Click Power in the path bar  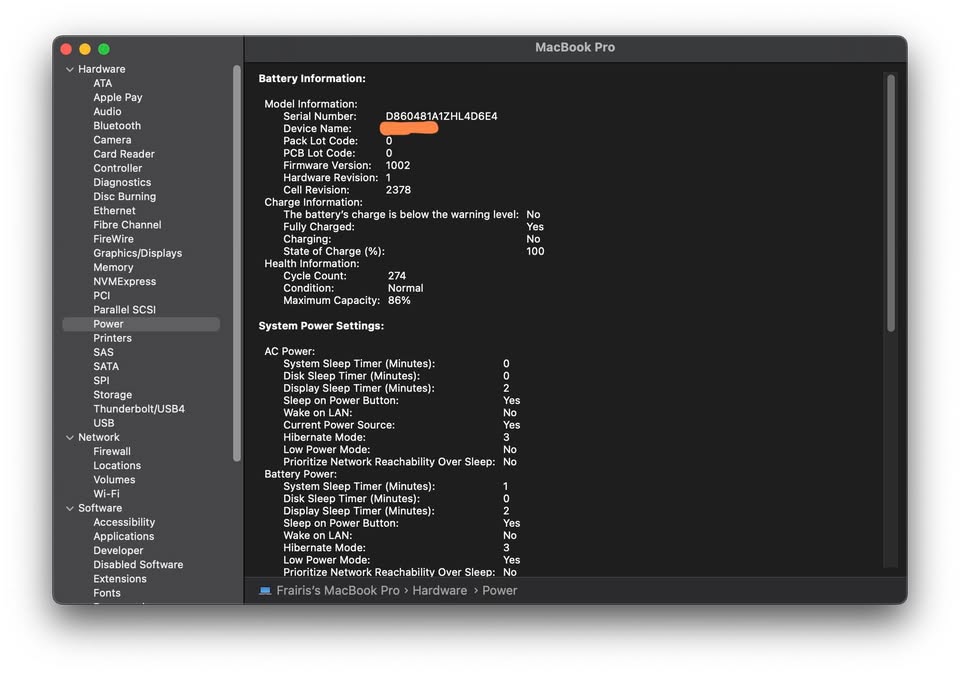pyautogui.click(x=499, y=591)
